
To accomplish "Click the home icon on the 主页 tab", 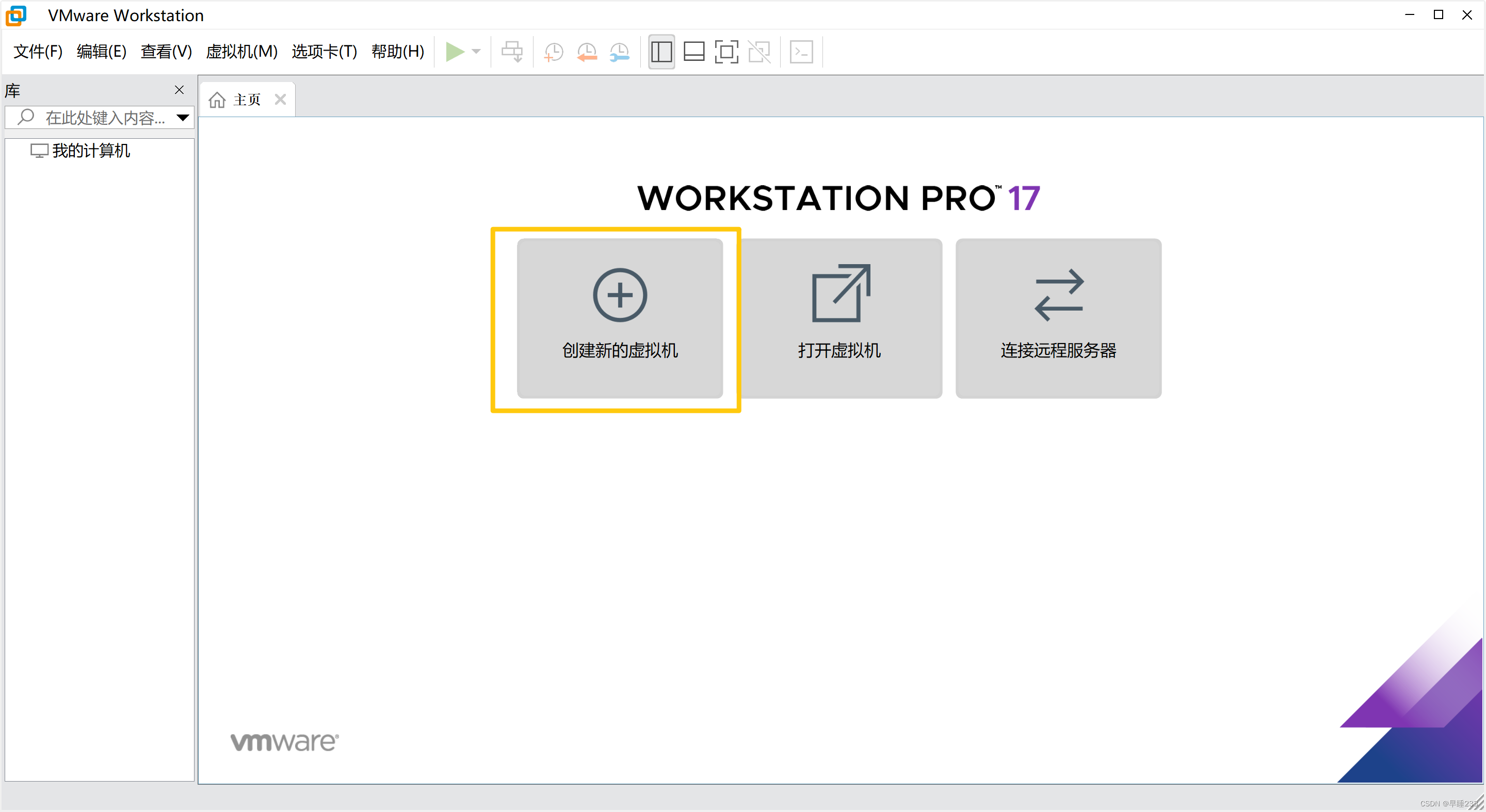I will tap(216, 99).
